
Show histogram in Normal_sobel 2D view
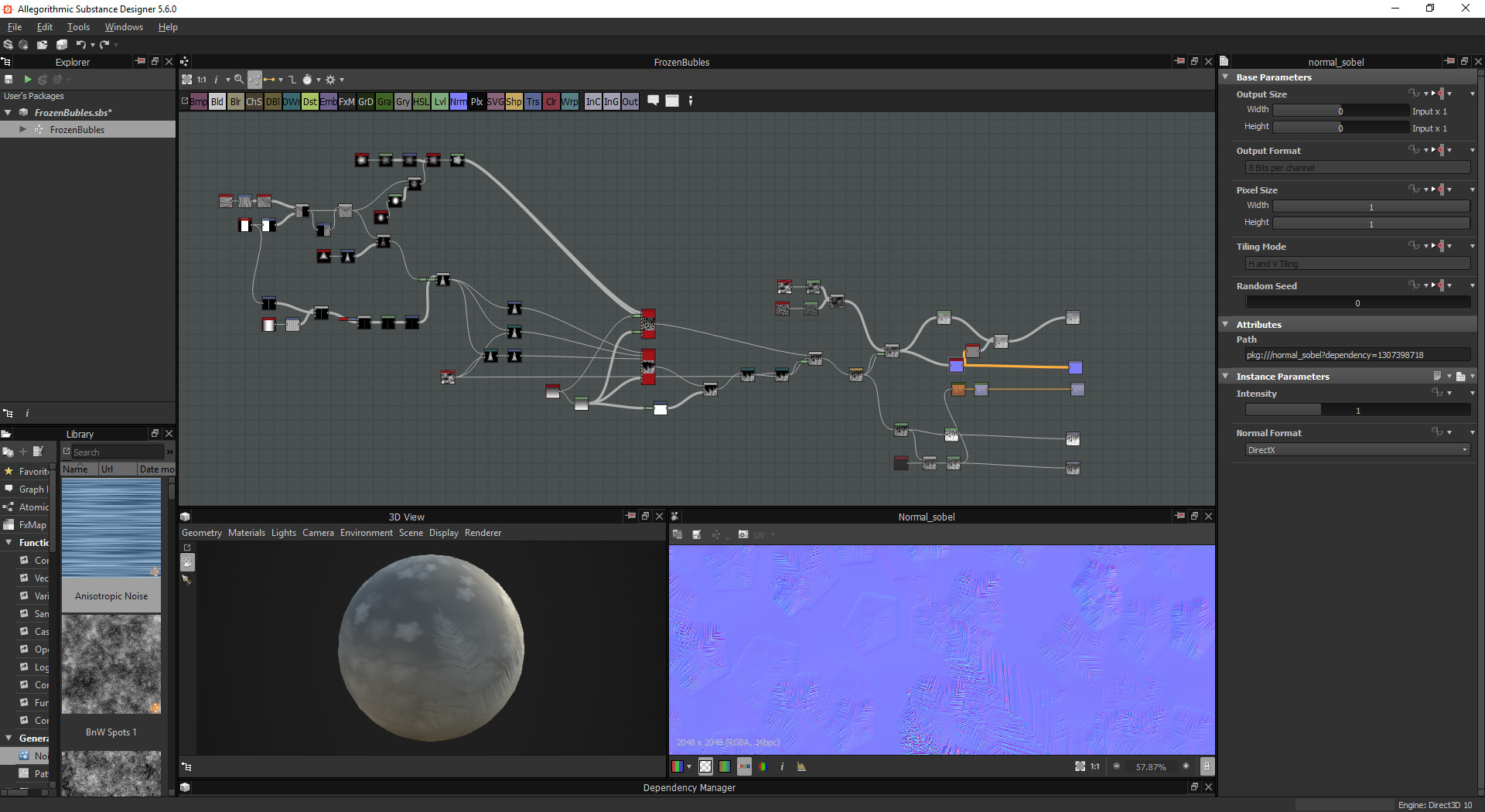click(801, 766)
